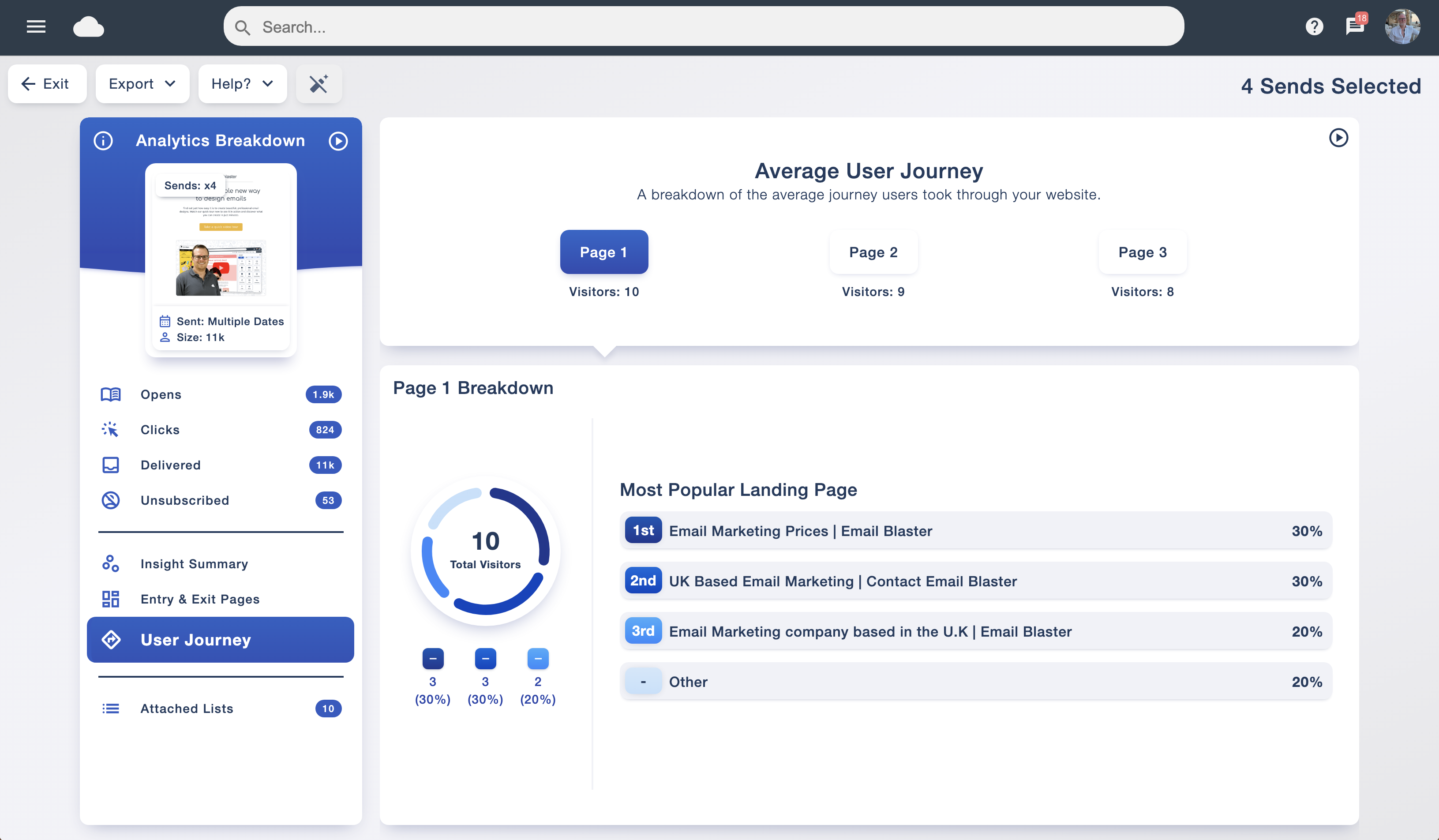Open the Unsubscribed analytics section
Viewport: 1439px width, 840px height.
point(221,500)
